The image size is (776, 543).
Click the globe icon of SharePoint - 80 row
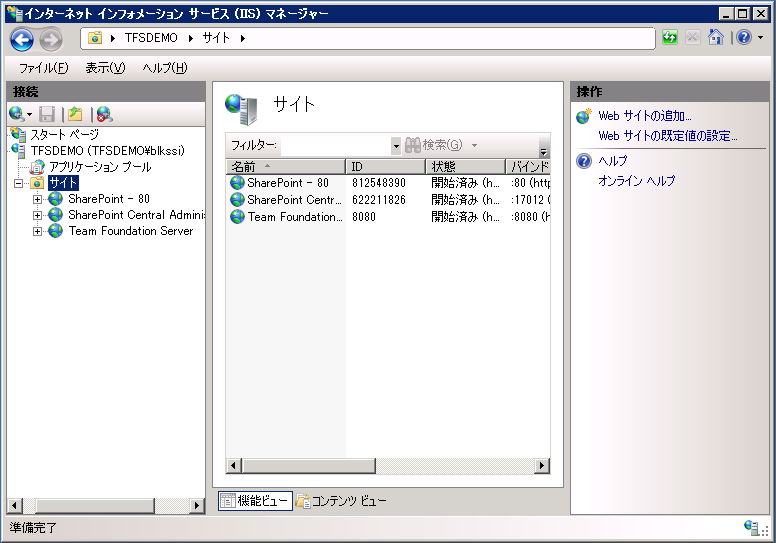(238, 183)
